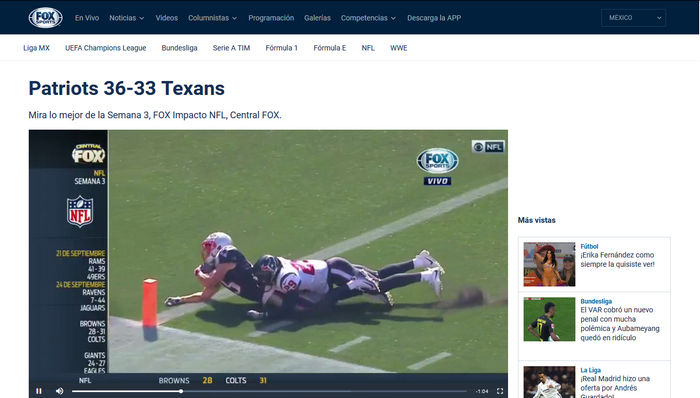Viewport: 700px width, 398px height.
Task: Click the La Liga category link
Action: 591,370
